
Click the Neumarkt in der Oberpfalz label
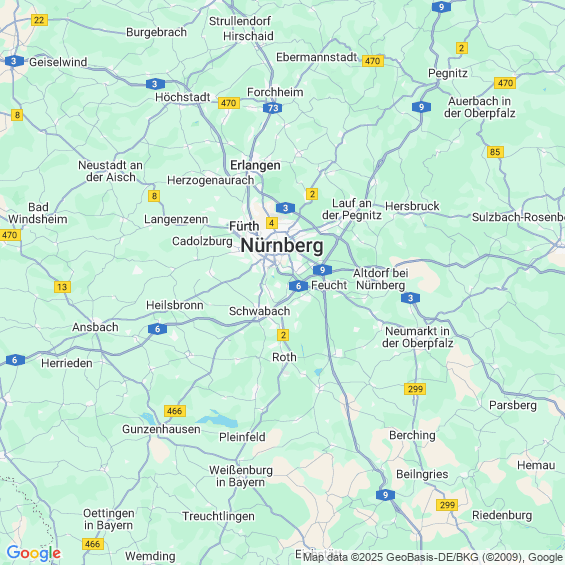(x=418, y=337)
